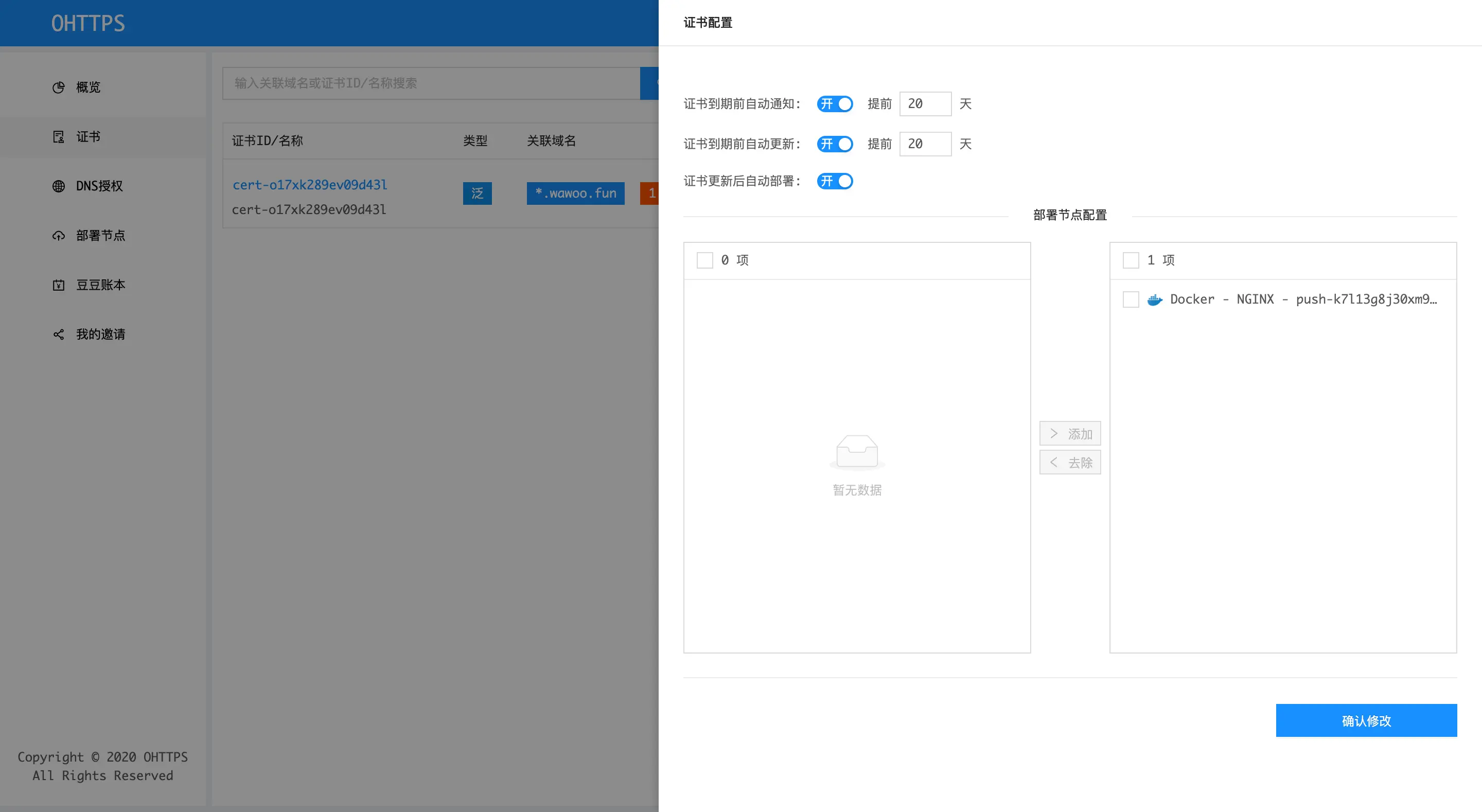1482x812 pixels.
Task: Click the 部署节点 cloud upload icon
Action: coord(59,235)
